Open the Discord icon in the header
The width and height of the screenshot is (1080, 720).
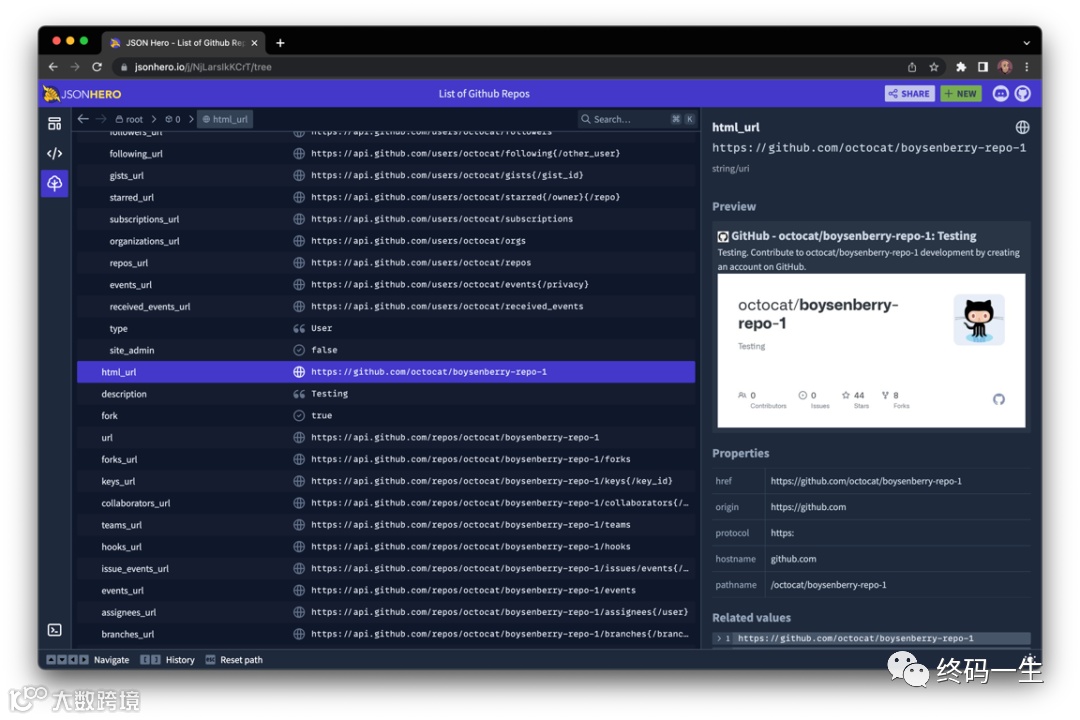coord(1000,94)
